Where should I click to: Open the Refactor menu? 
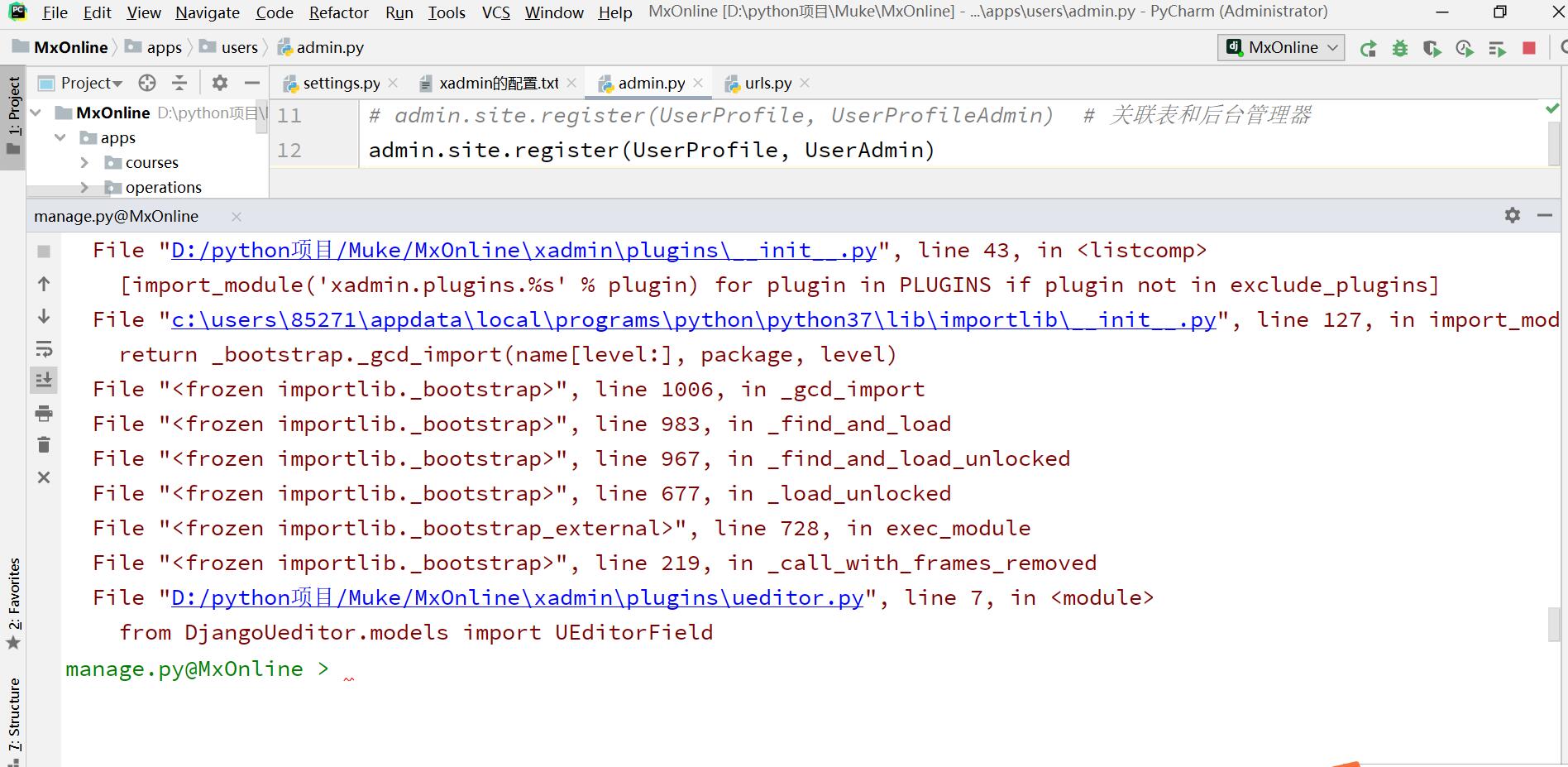339,12
